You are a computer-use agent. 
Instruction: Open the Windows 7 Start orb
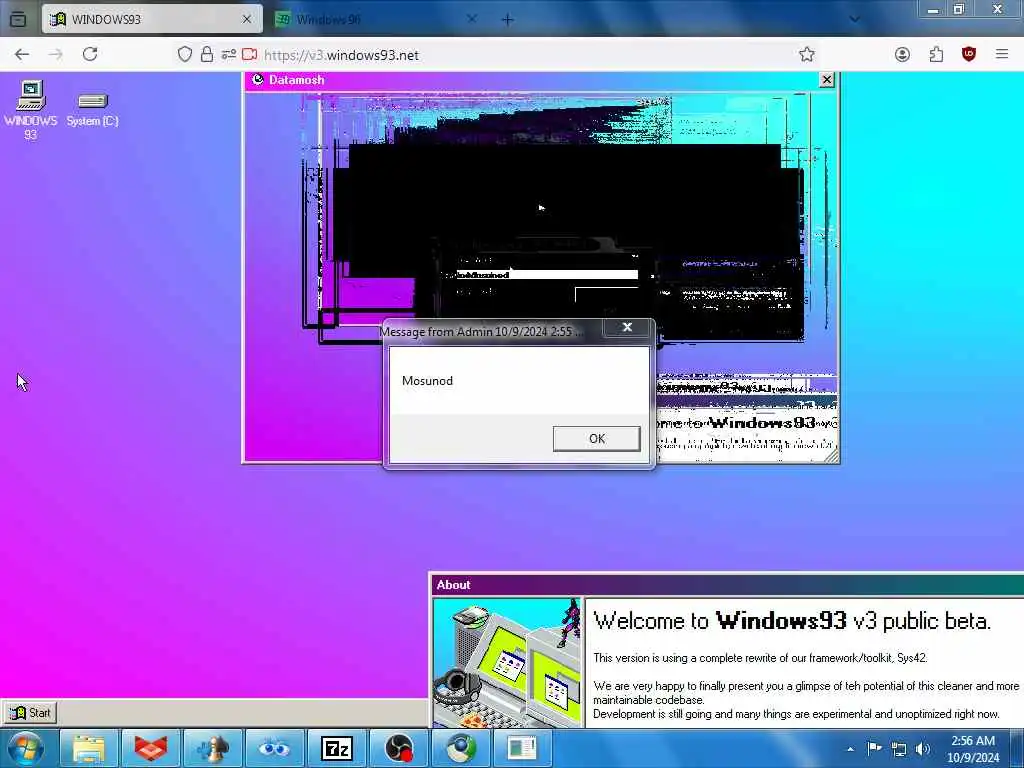point(26,748)
